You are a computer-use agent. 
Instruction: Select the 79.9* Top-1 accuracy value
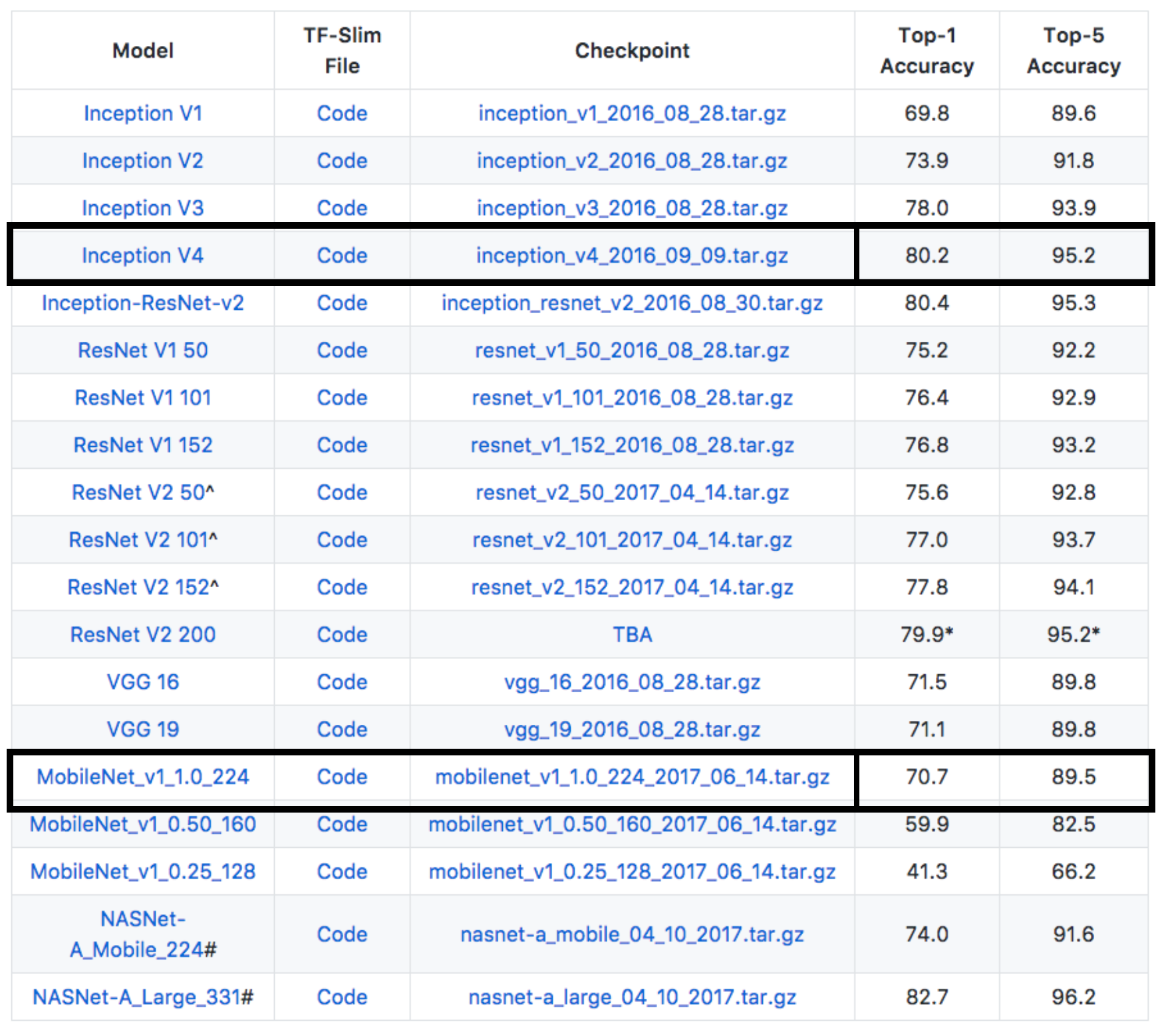927,634
